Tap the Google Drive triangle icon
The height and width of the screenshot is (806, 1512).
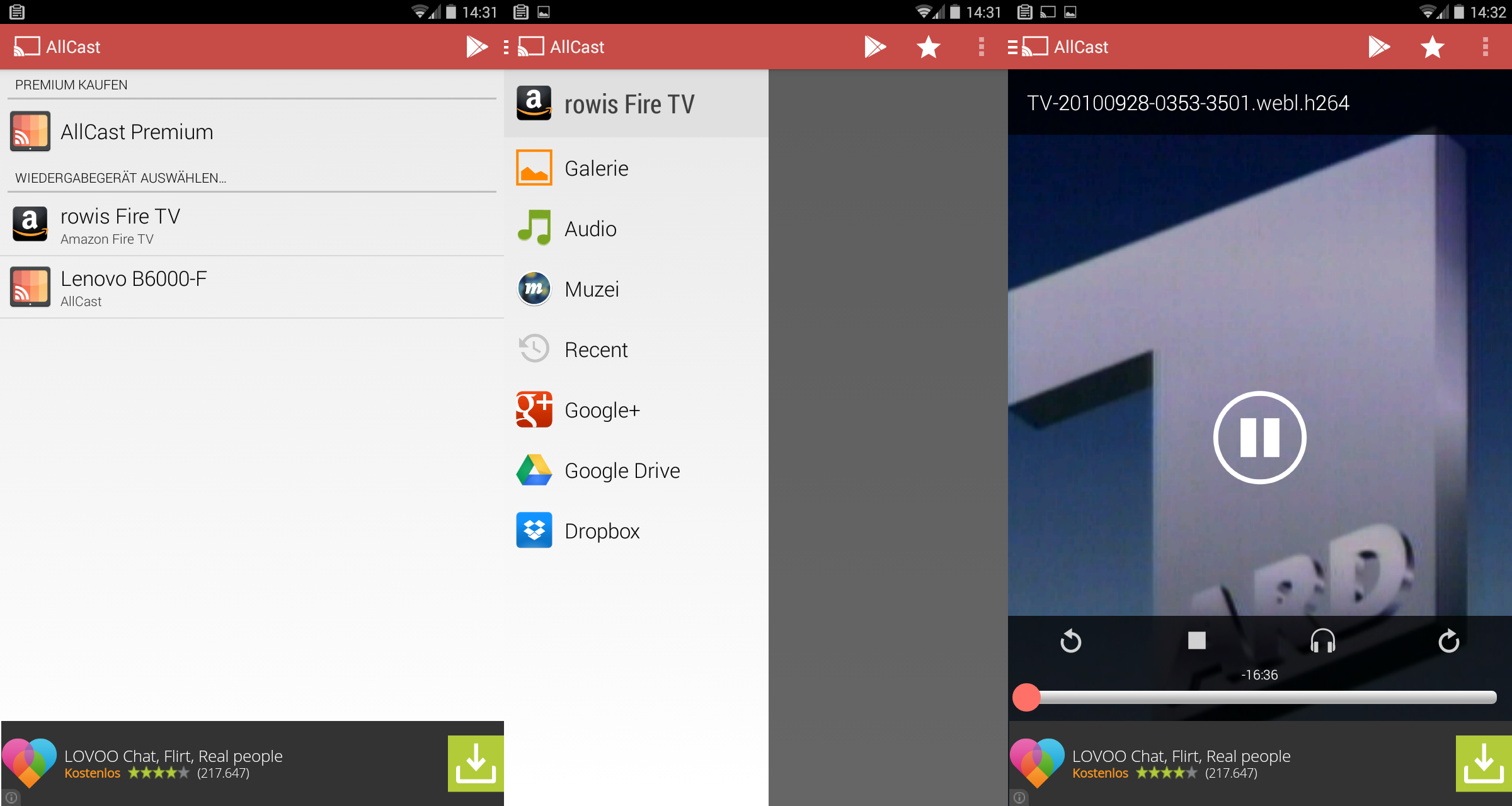[534, 470]
